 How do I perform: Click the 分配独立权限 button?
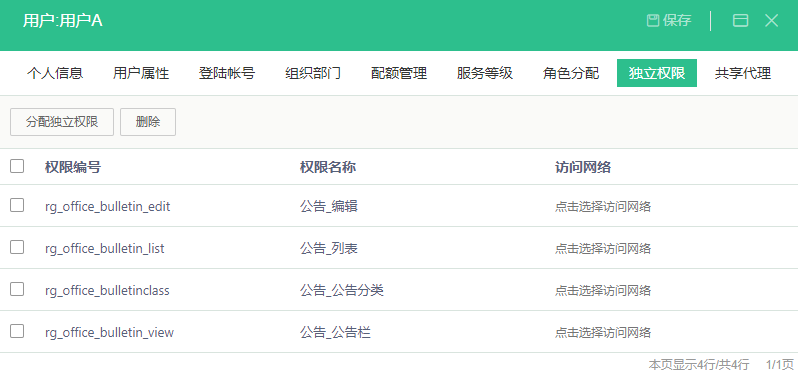tap(62, 122)
